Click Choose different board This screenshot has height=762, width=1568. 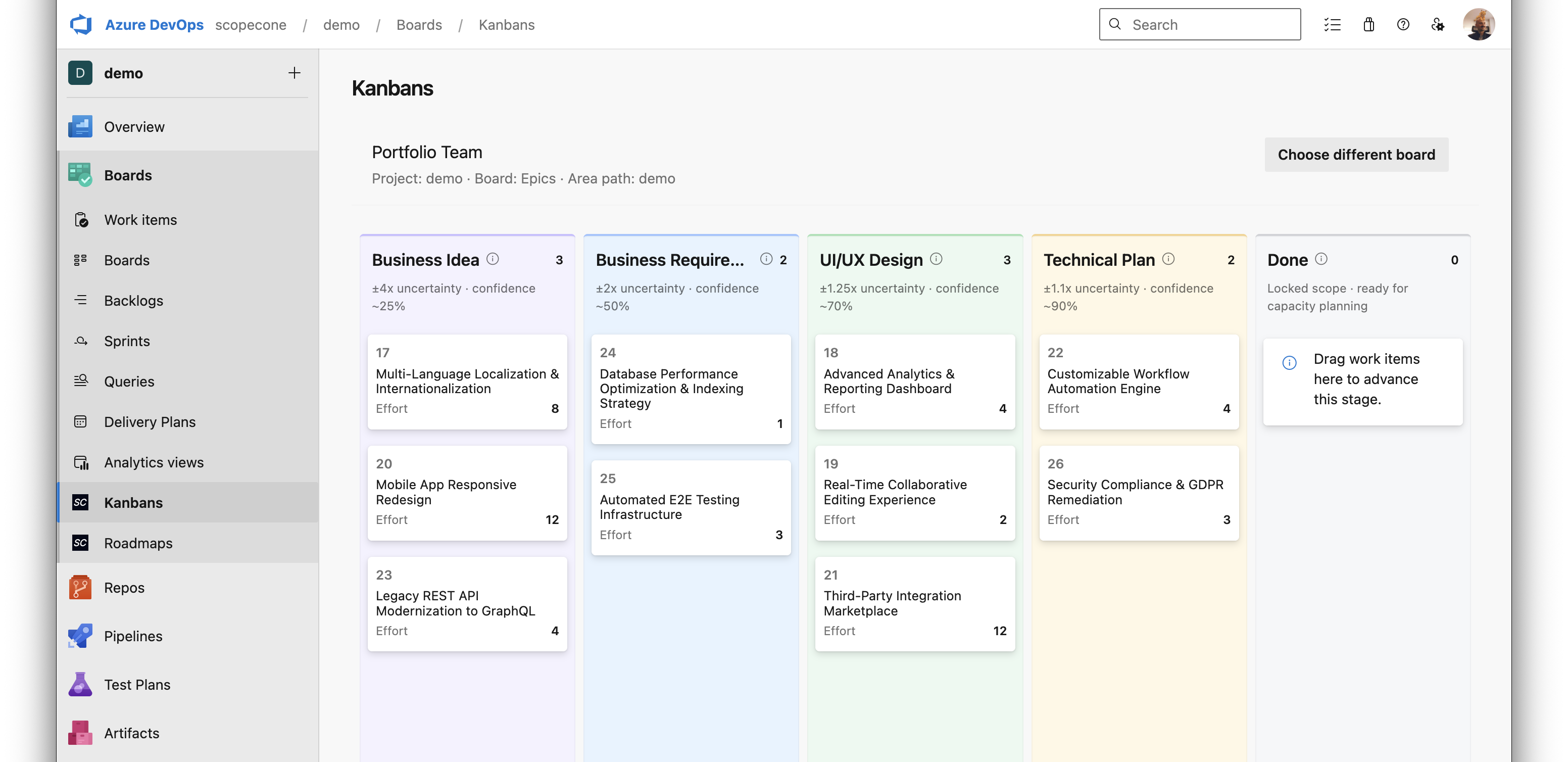tap(1355, 155)
